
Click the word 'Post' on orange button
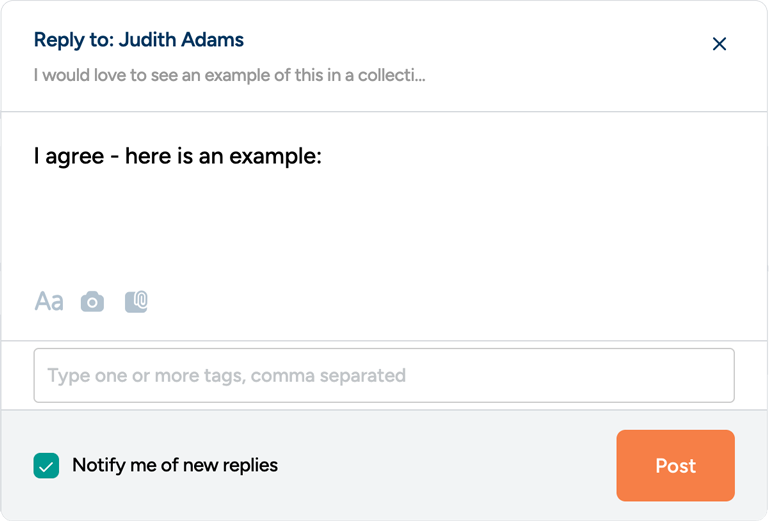pos(675,466)
